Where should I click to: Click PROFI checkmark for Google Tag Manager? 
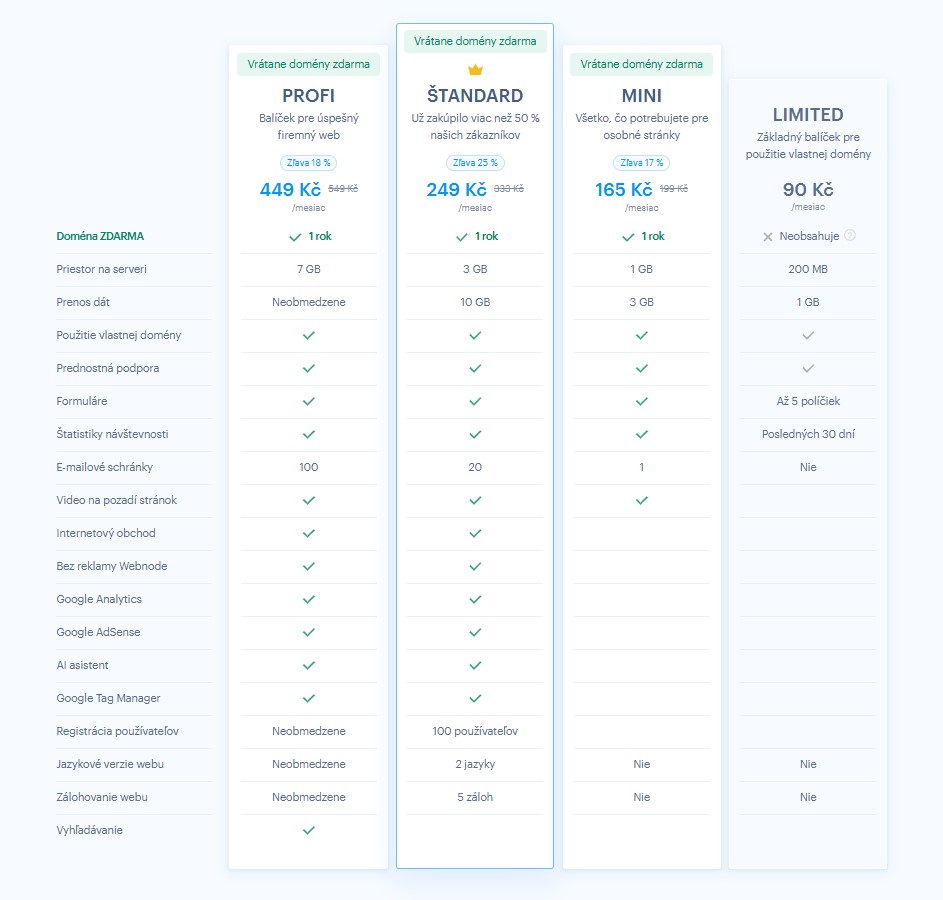tap(309, 699)
